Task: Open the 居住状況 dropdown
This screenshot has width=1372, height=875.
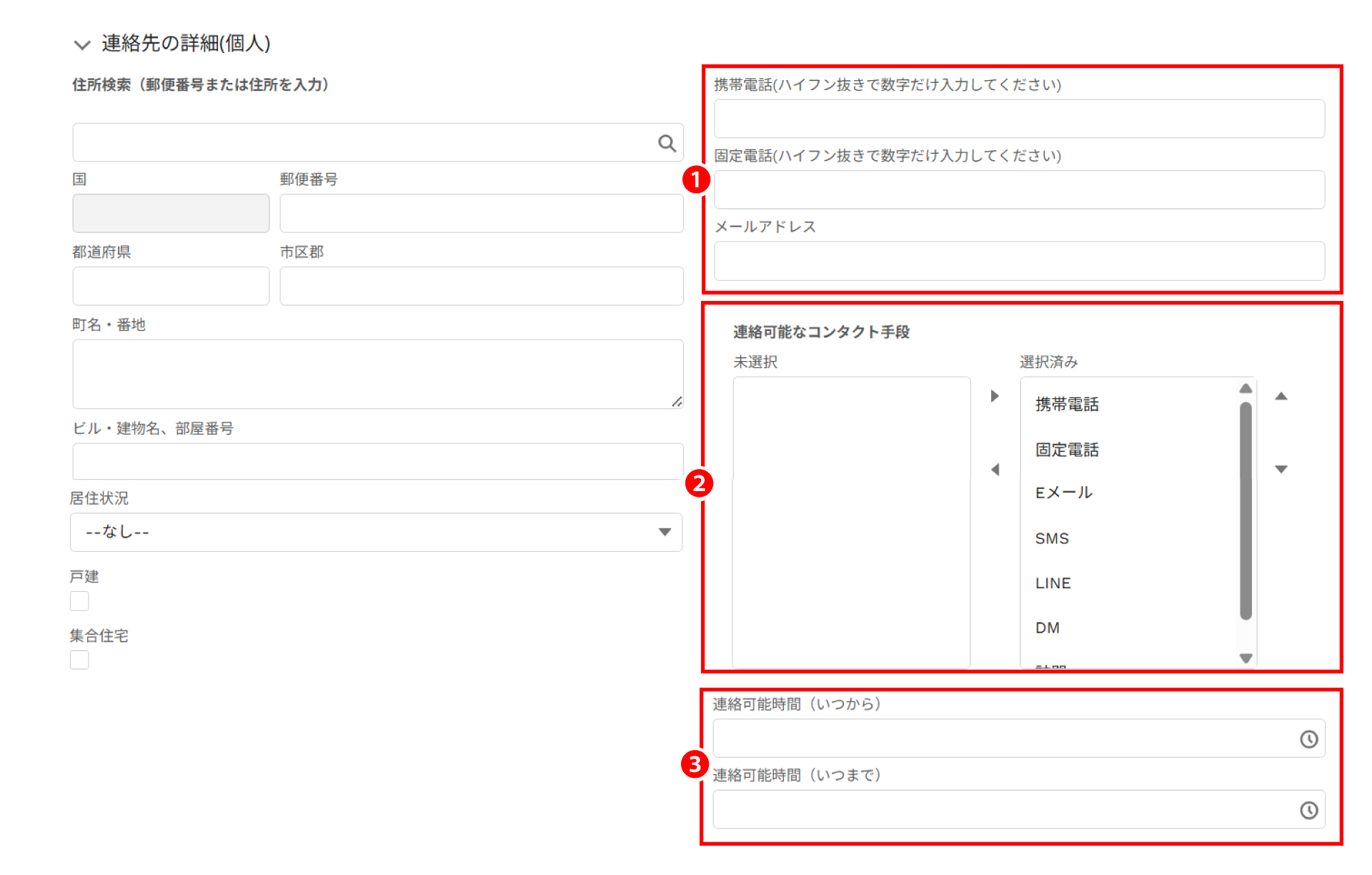Action: pos(376,532)
